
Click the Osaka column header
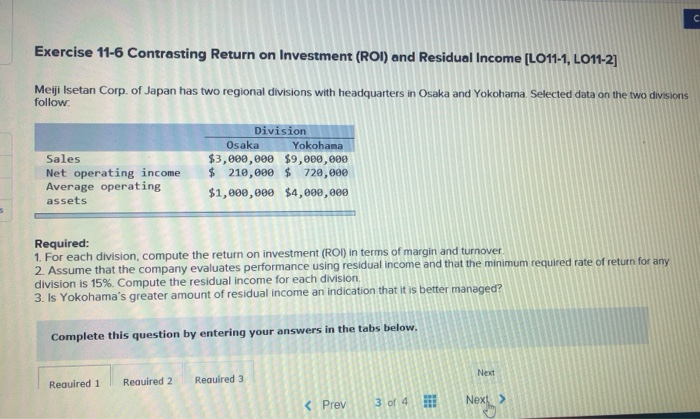(x=242, y=145)
